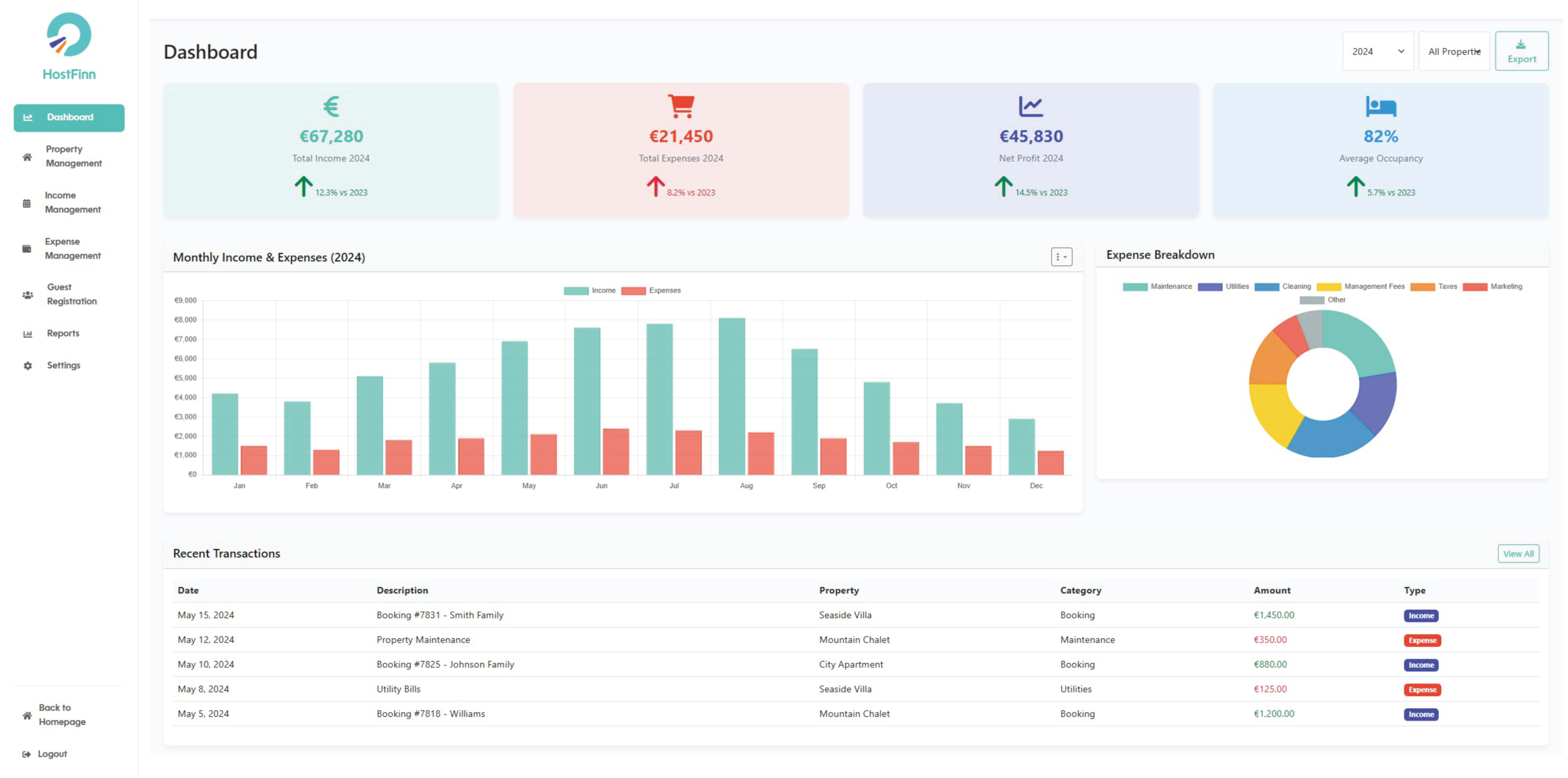Screen dimensions: 1568x778
Task: Click the Guest Registration people icon
Action: [x=27, y=295]
